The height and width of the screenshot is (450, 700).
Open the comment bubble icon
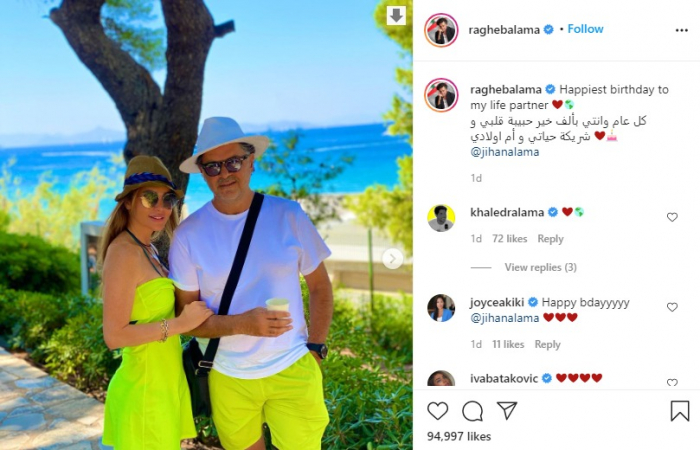click(x=472, y=411)
